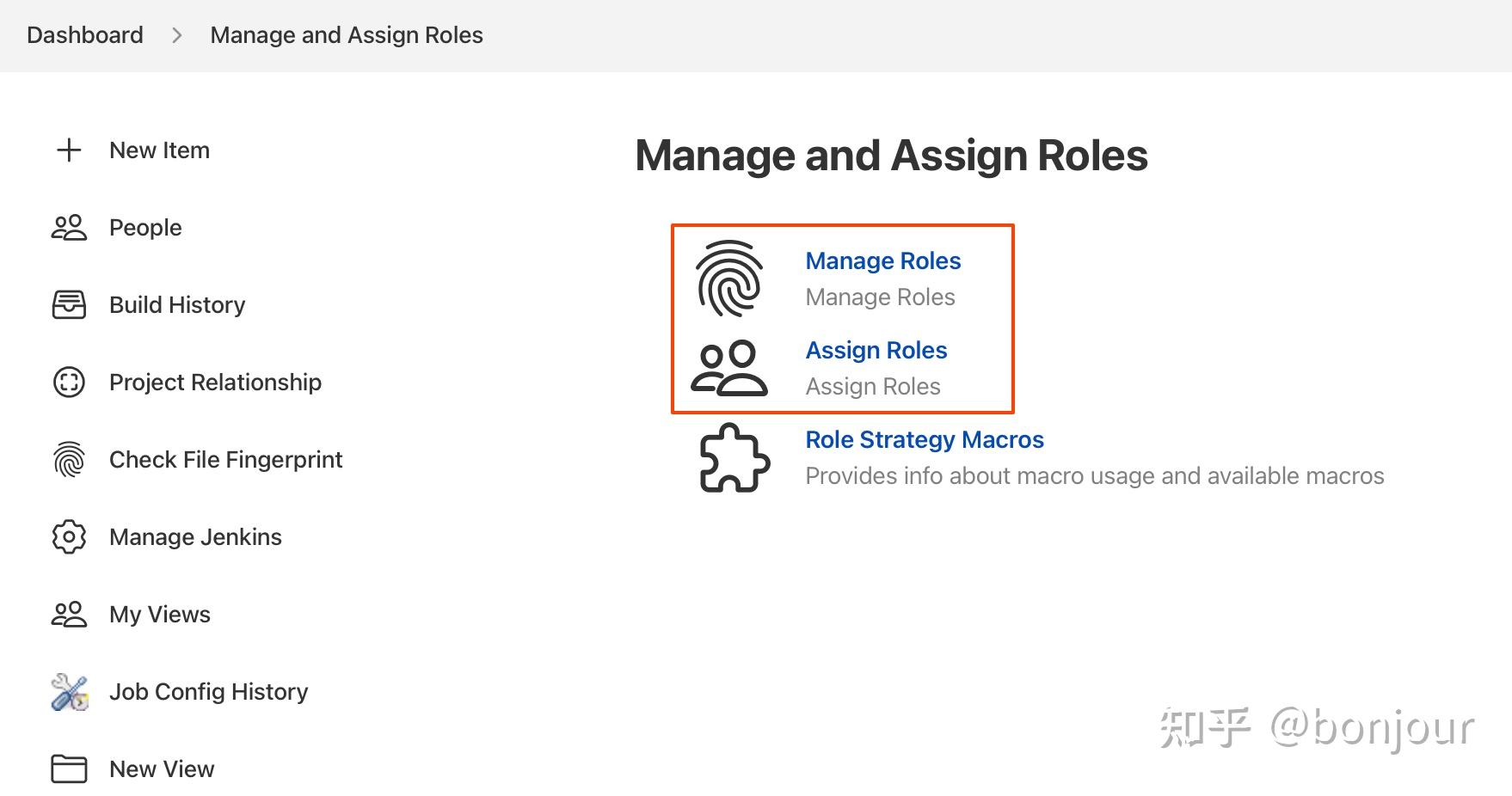Go to Dashboard via breadcrumb
The width and height of the screenshot is (1512, 796).
click(85, 35)
